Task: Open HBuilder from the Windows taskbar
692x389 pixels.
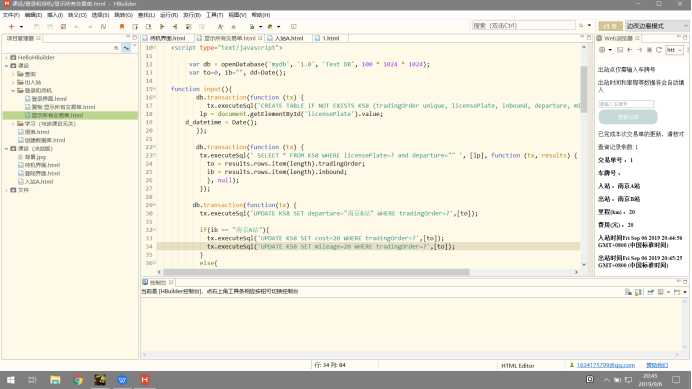Action: (145, 380)
